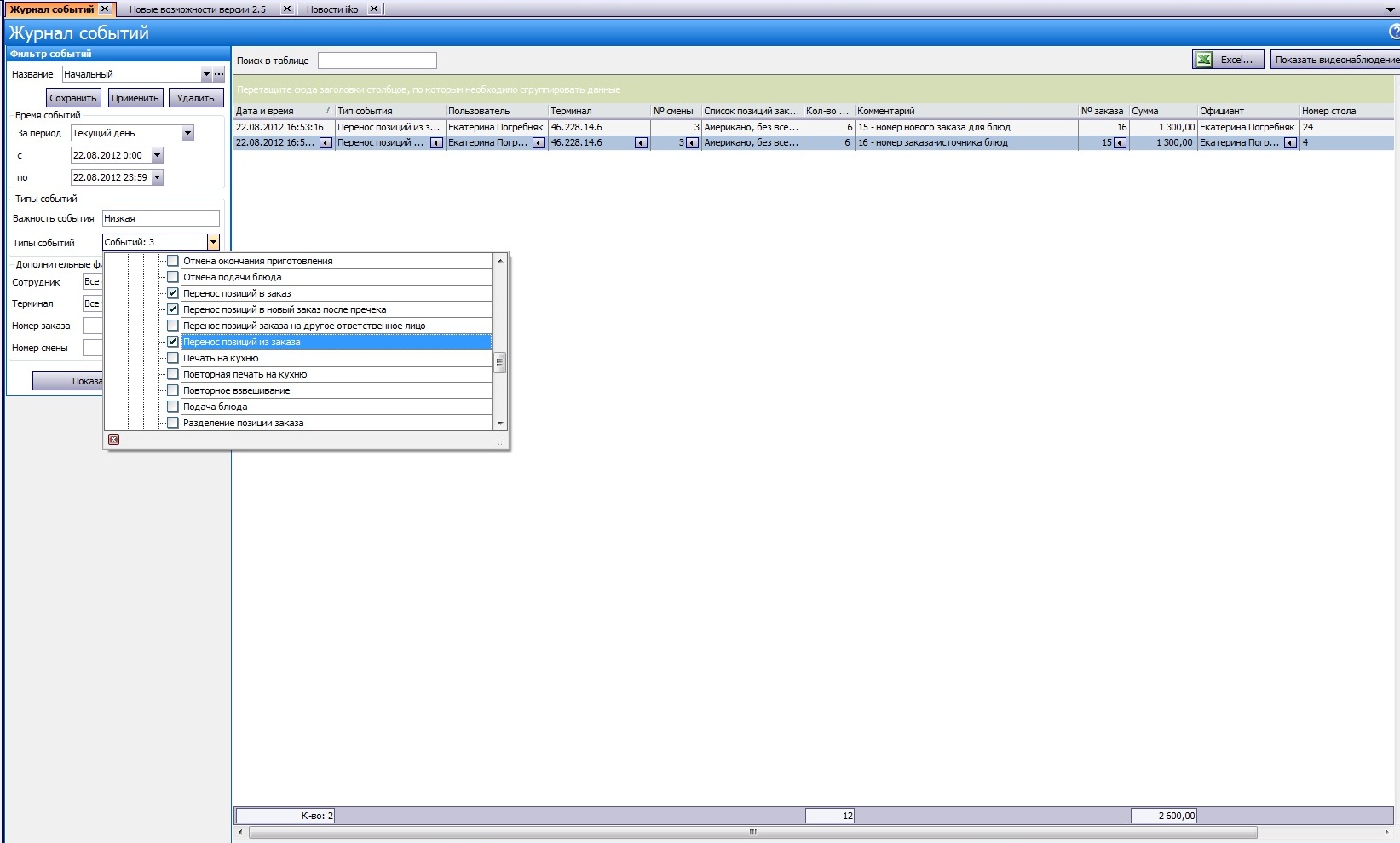1400x843 pixels.
Task: Click Показать видеонаблюдение button
Action: pyautogui.click(x=1334, y=60)
